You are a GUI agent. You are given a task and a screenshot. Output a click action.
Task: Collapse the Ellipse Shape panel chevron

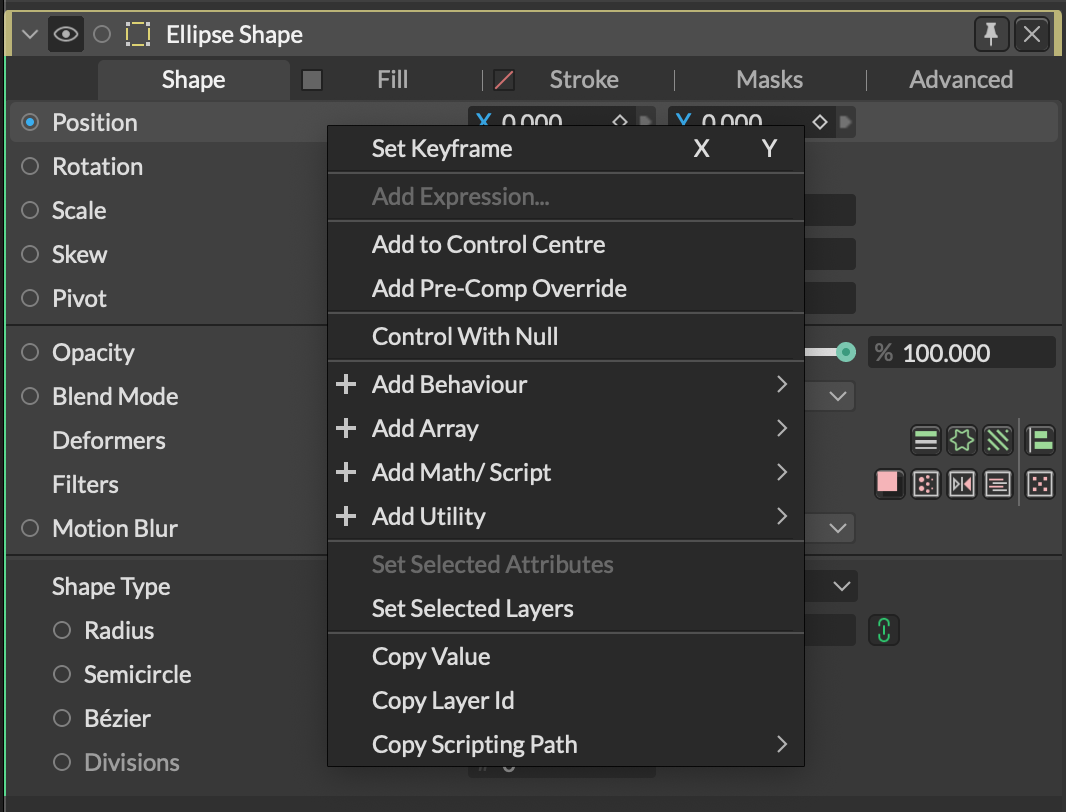28,35
